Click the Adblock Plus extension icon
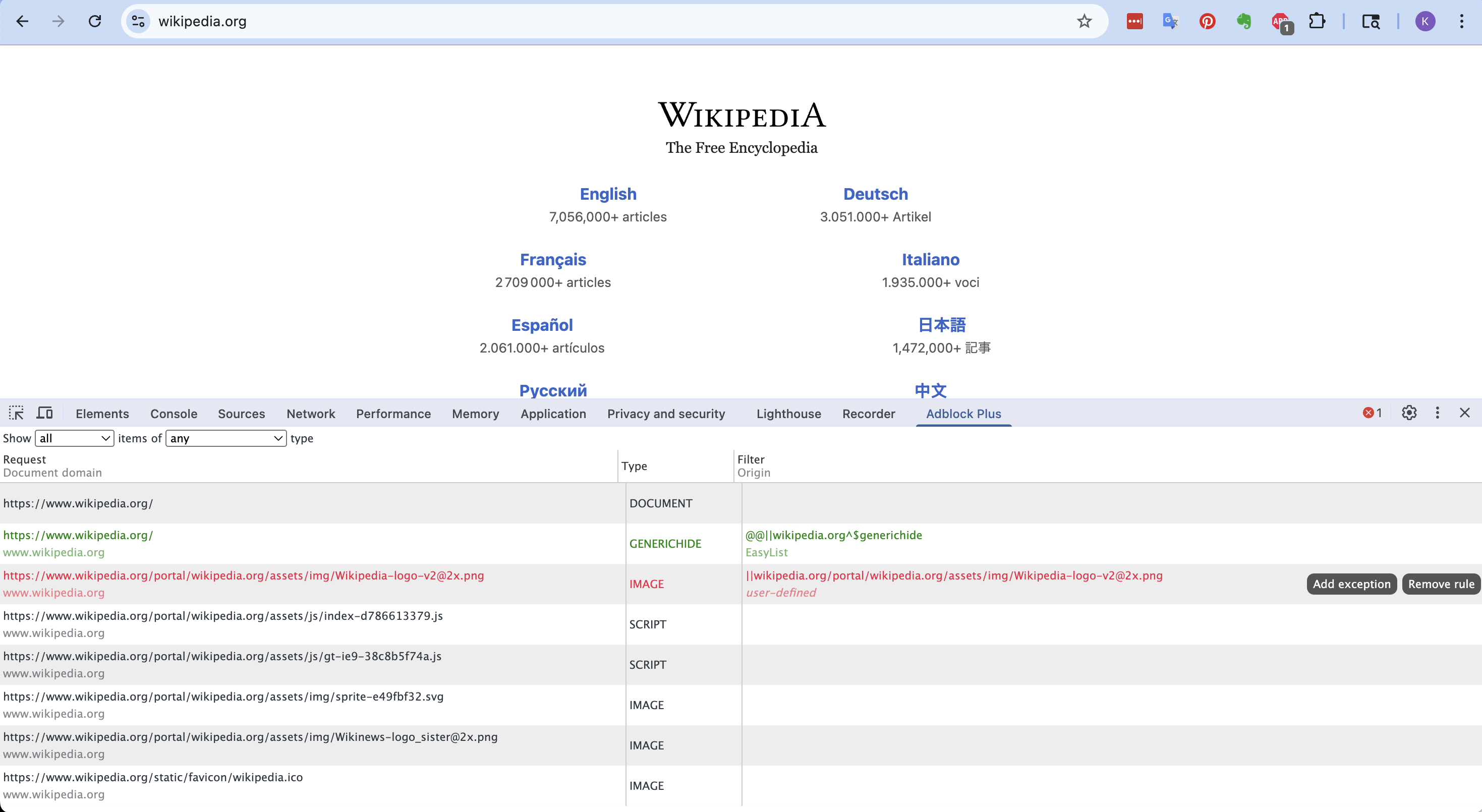Image resolution: width=1482 pixels, height=812 pixels. coord(1281,22)
